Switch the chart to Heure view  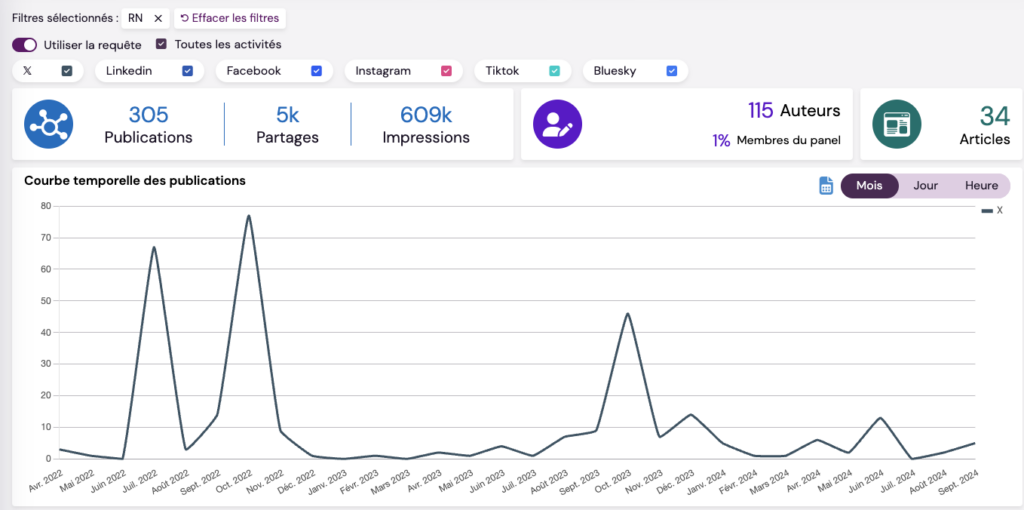click(x=981, y=186)
